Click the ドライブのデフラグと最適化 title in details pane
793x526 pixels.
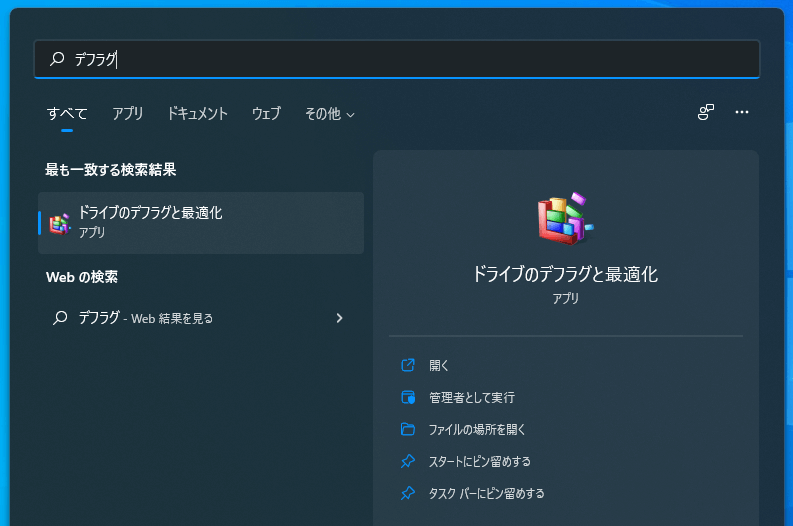tap(565, 274)
